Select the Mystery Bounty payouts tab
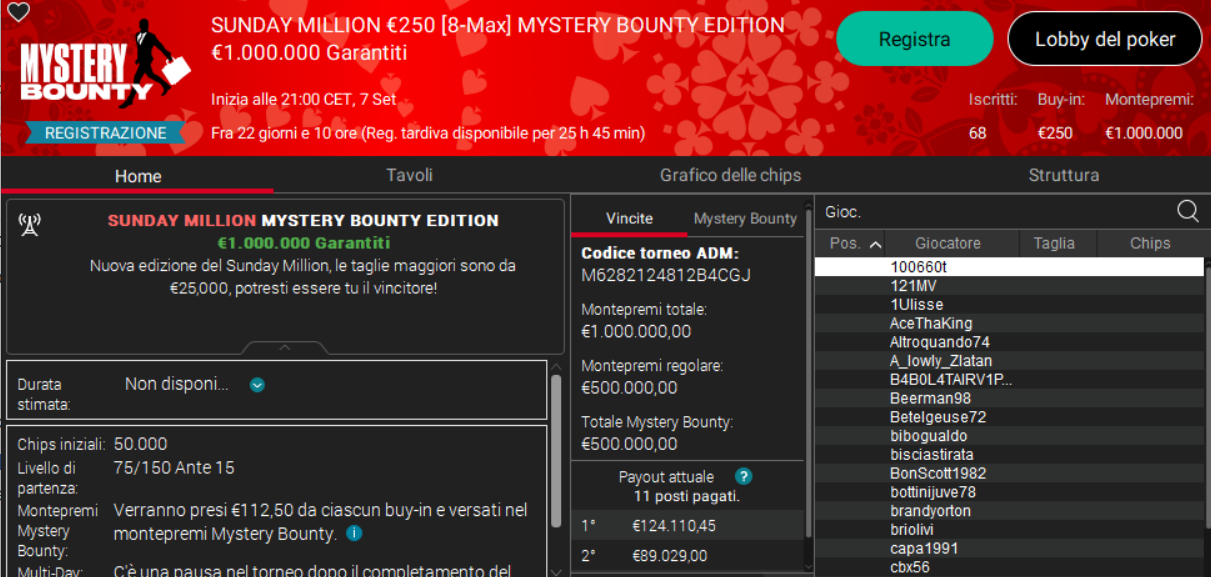 coord(745,218)
